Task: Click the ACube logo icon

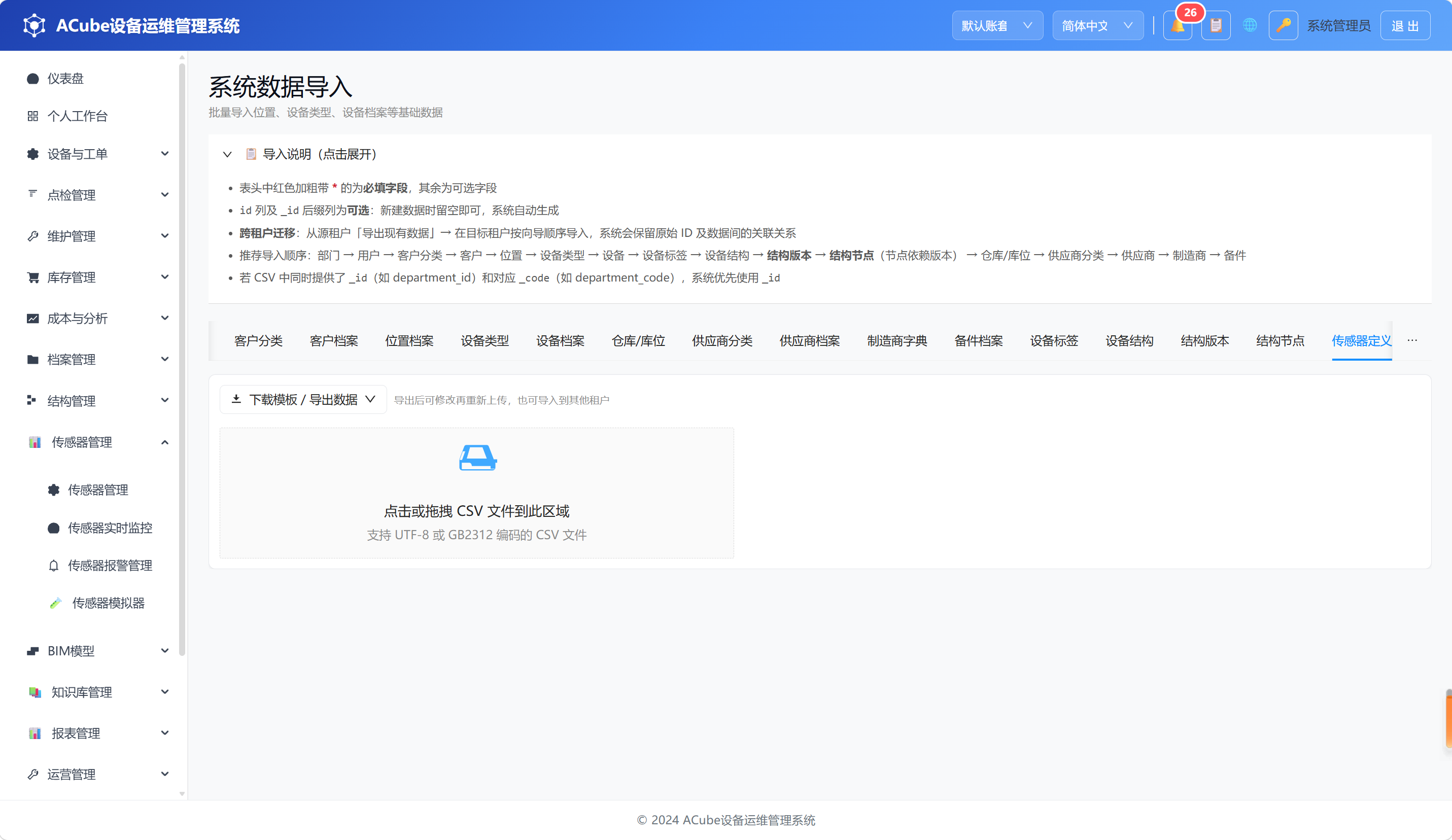Action: coord(34,25)
